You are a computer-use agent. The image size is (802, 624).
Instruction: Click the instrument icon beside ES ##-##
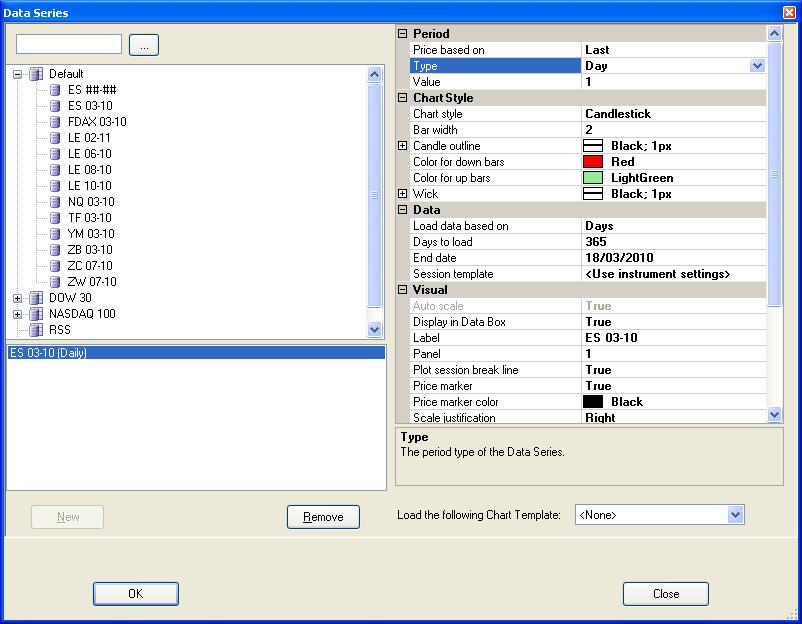[55, 90]
